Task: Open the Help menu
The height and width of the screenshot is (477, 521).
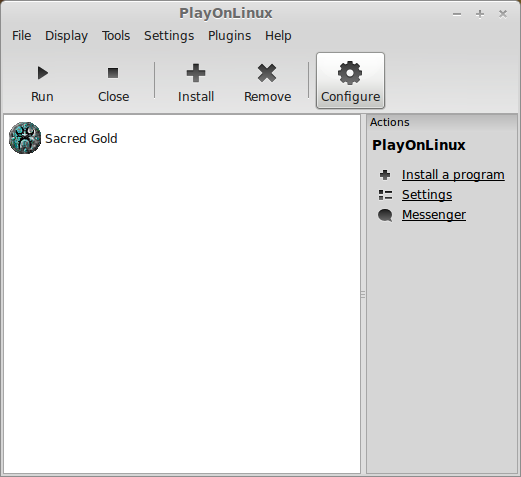Action: (x=278, y=36)
